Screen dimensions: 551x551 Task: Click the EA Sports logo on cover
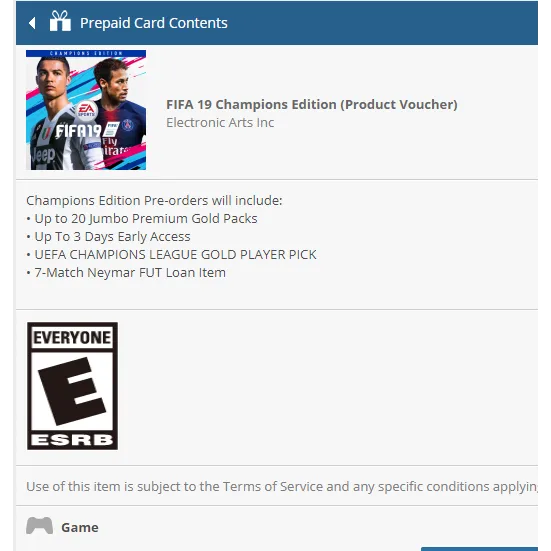(x=86, y=110)
